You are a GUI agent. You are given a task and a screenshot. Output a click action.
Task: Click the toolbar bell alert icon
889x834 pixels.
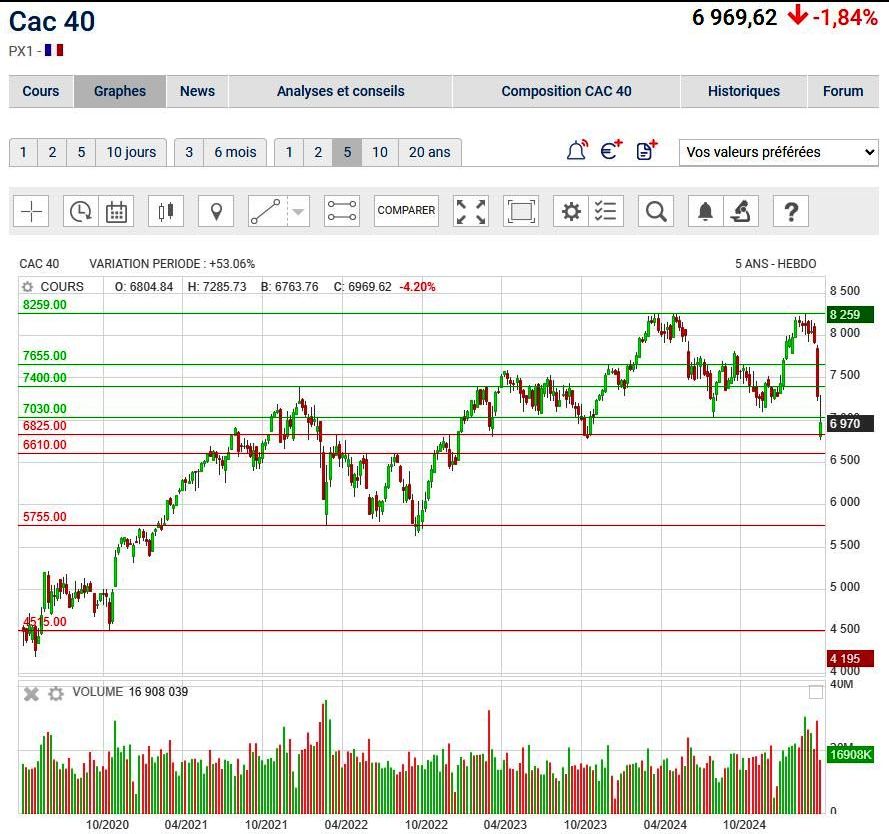705,211
